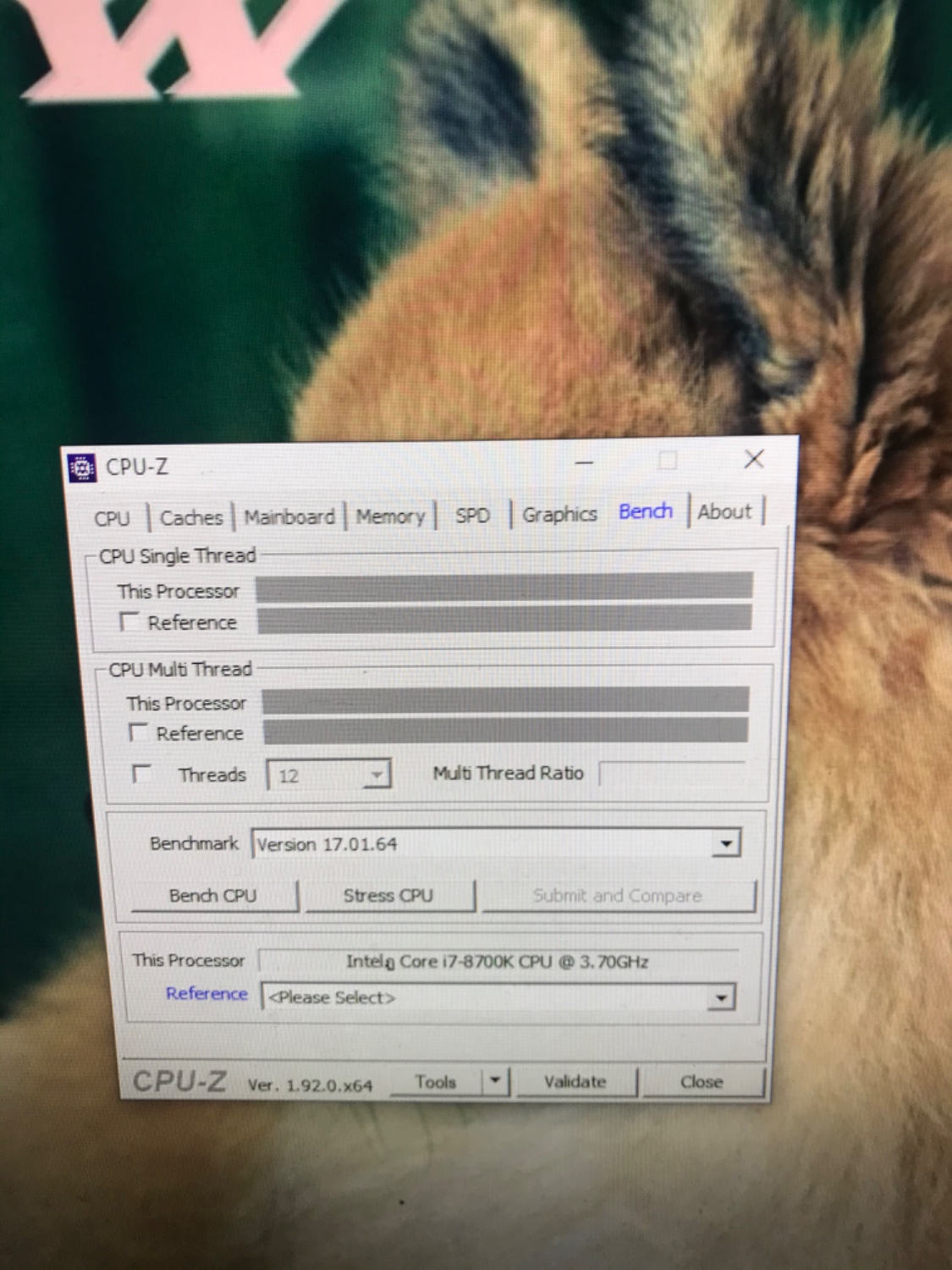Image resolution: width=952 pixels, height=1270 pixels.
Task: Click the CPU-Z app icon in title bar
Action: (81, 467)
